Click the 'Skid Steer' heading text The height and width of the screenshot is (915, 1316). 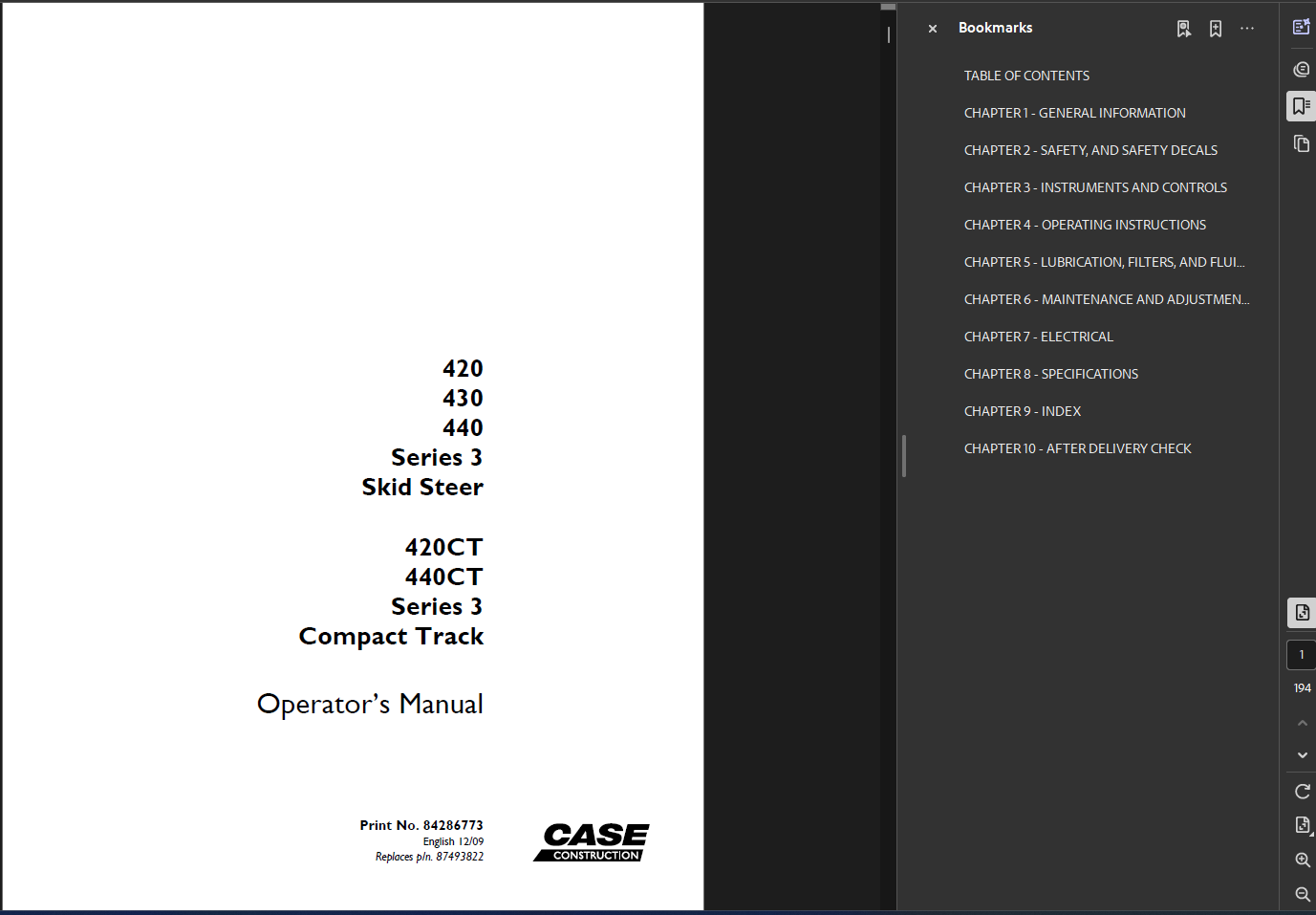pyautogui.click(x=422, y=488)
